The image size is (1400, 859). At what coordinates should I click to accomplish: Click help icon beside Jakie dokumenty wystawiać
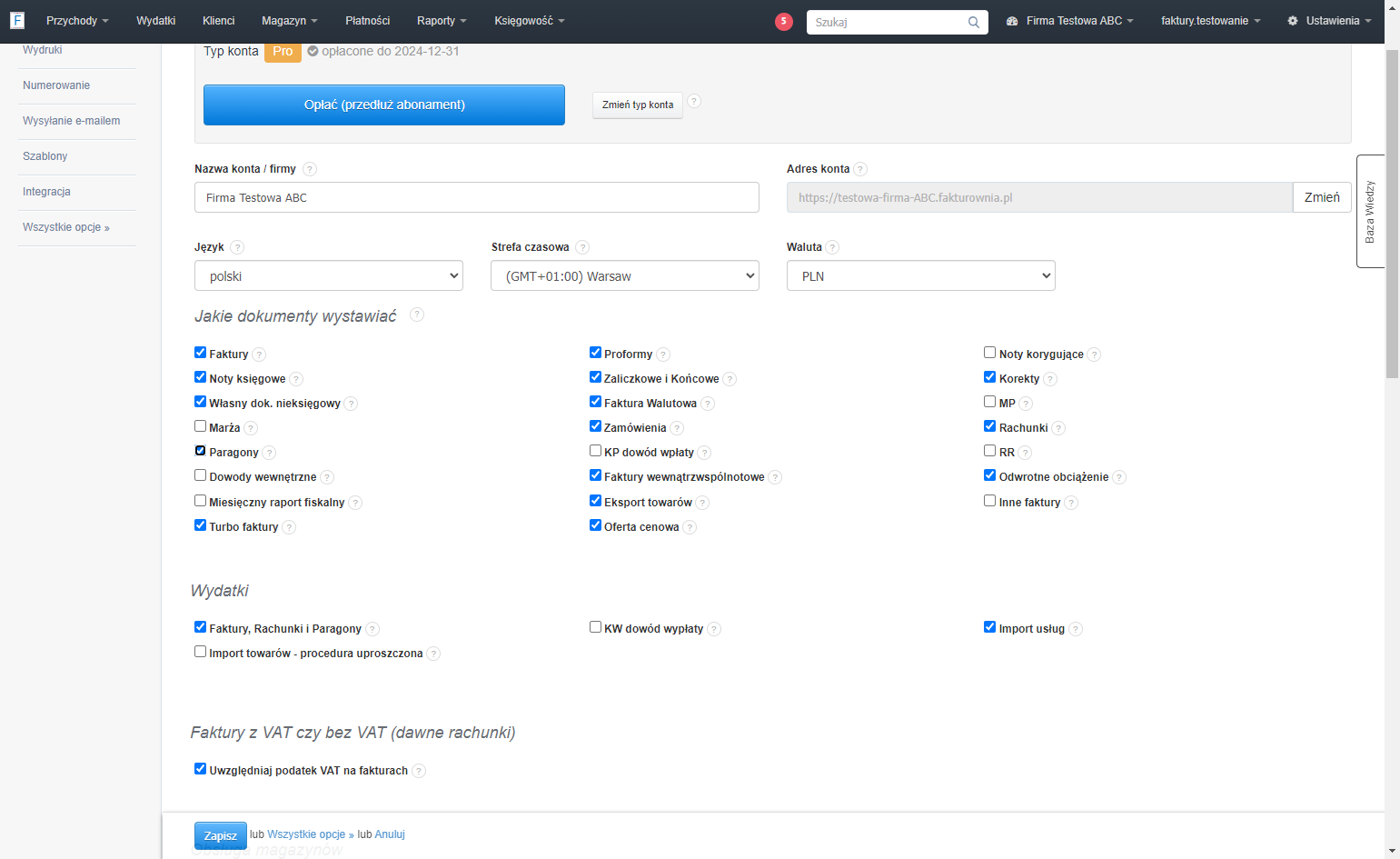click(417, 315)
